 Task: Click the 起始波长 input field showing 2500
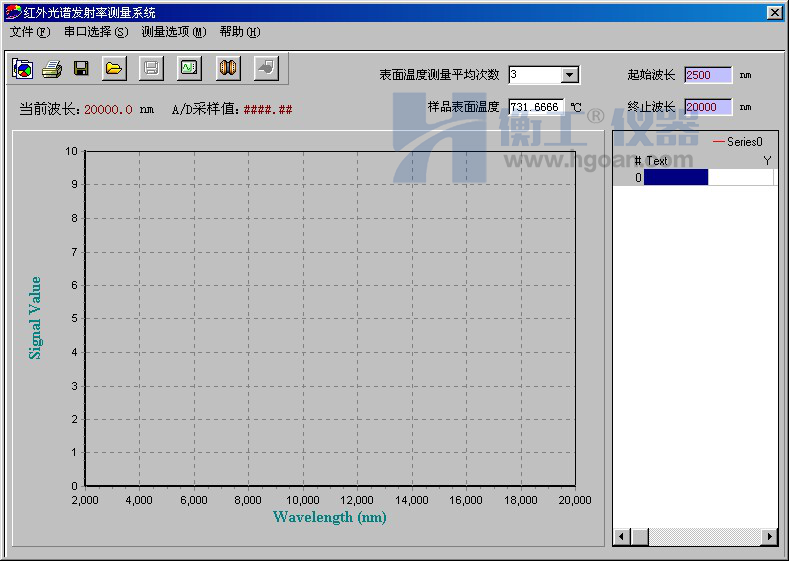pyautogui.click(x=707, y=75)
